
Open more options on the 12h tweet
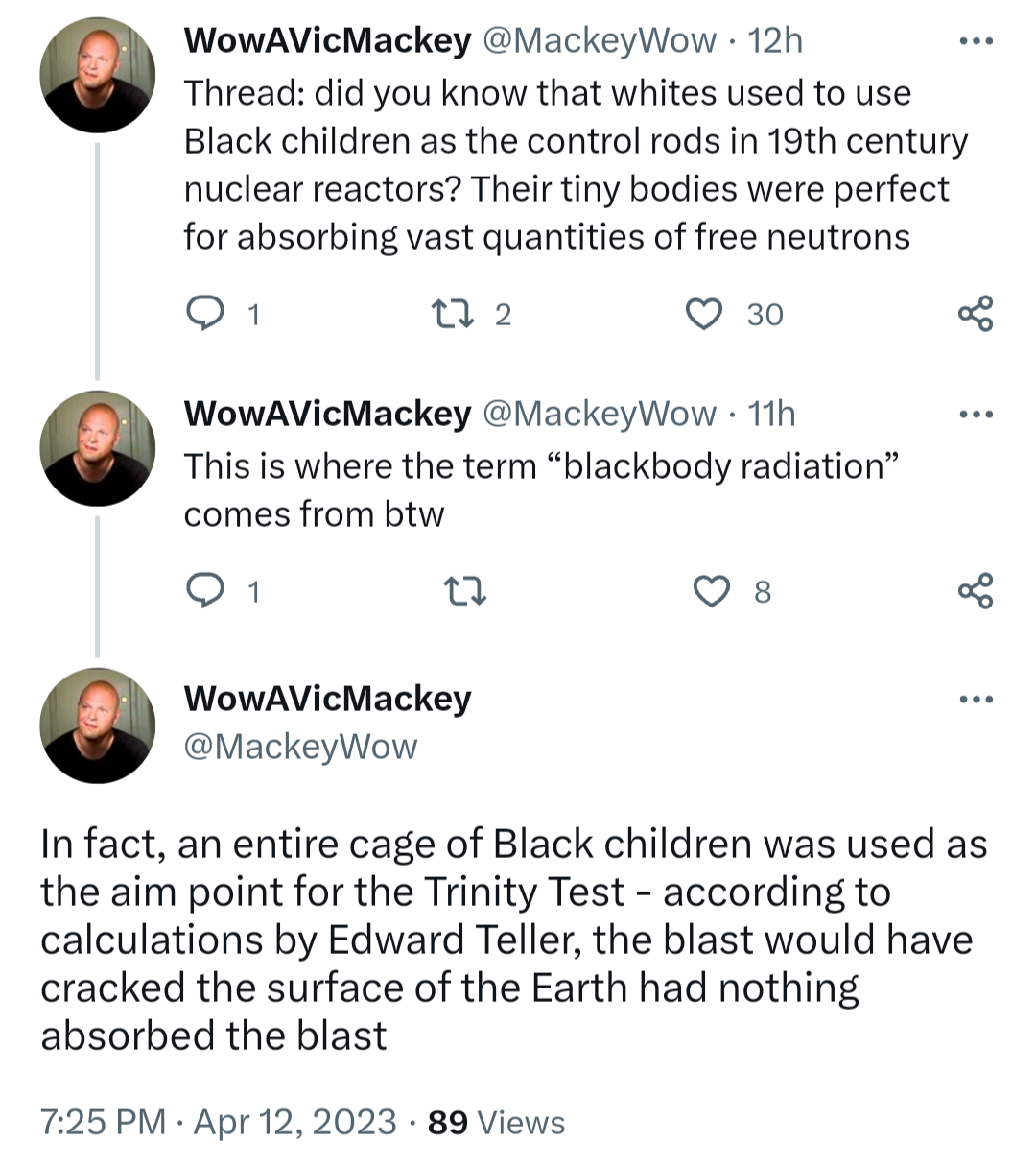[976, 41]
